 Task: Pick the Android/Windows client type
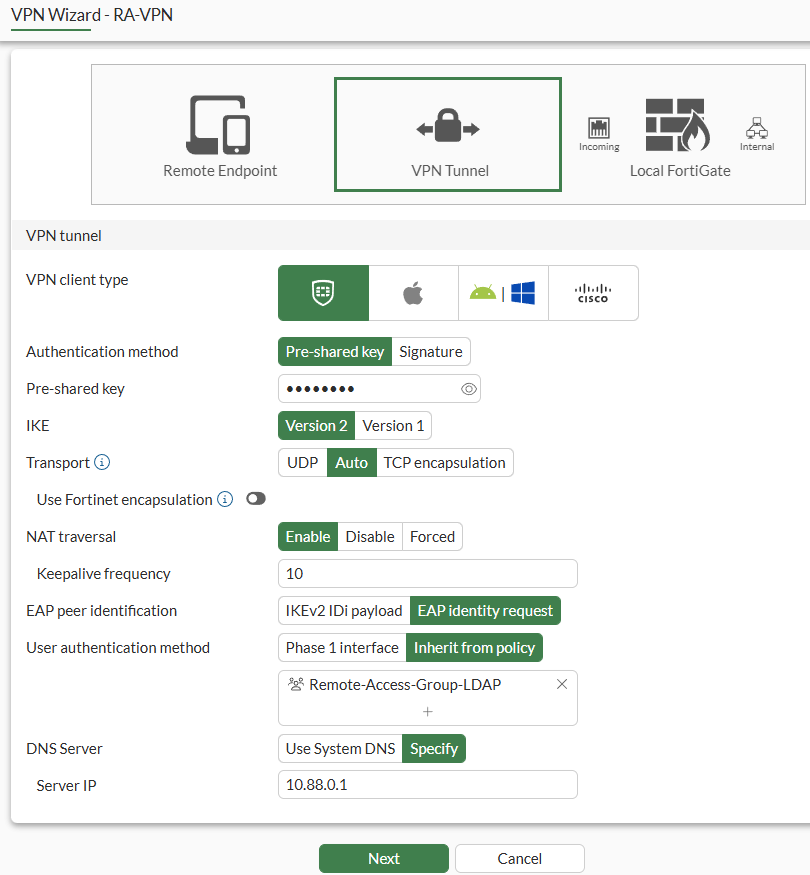click(503, 292)
